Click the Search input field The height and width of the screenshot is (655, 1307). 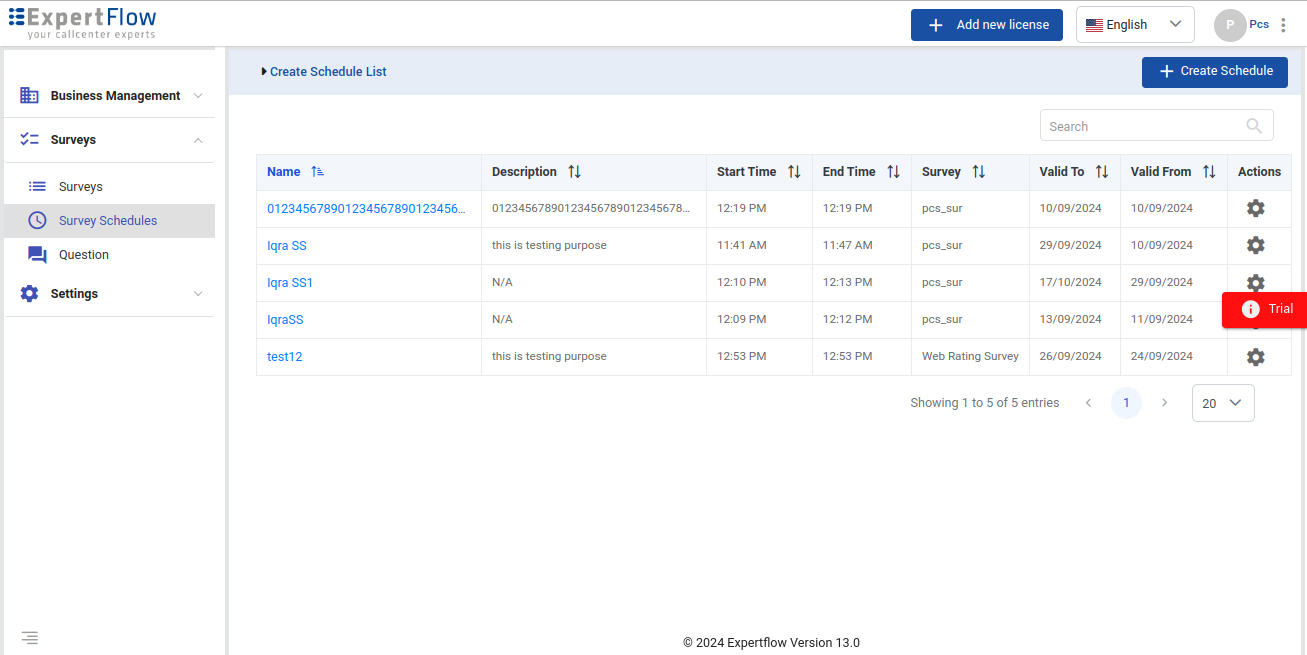tap(1140, 126)
